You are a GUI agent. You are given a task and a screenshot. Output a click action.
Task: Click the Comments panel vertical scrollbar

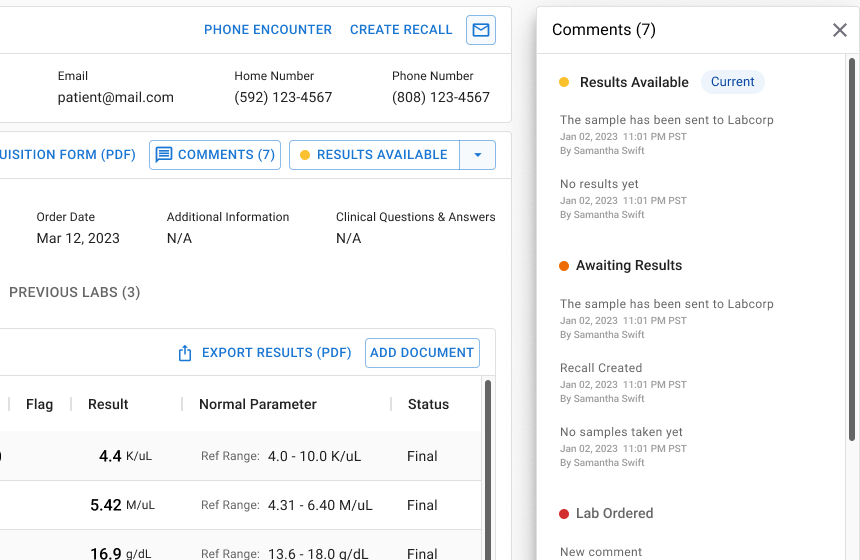[x=852, y=250]
